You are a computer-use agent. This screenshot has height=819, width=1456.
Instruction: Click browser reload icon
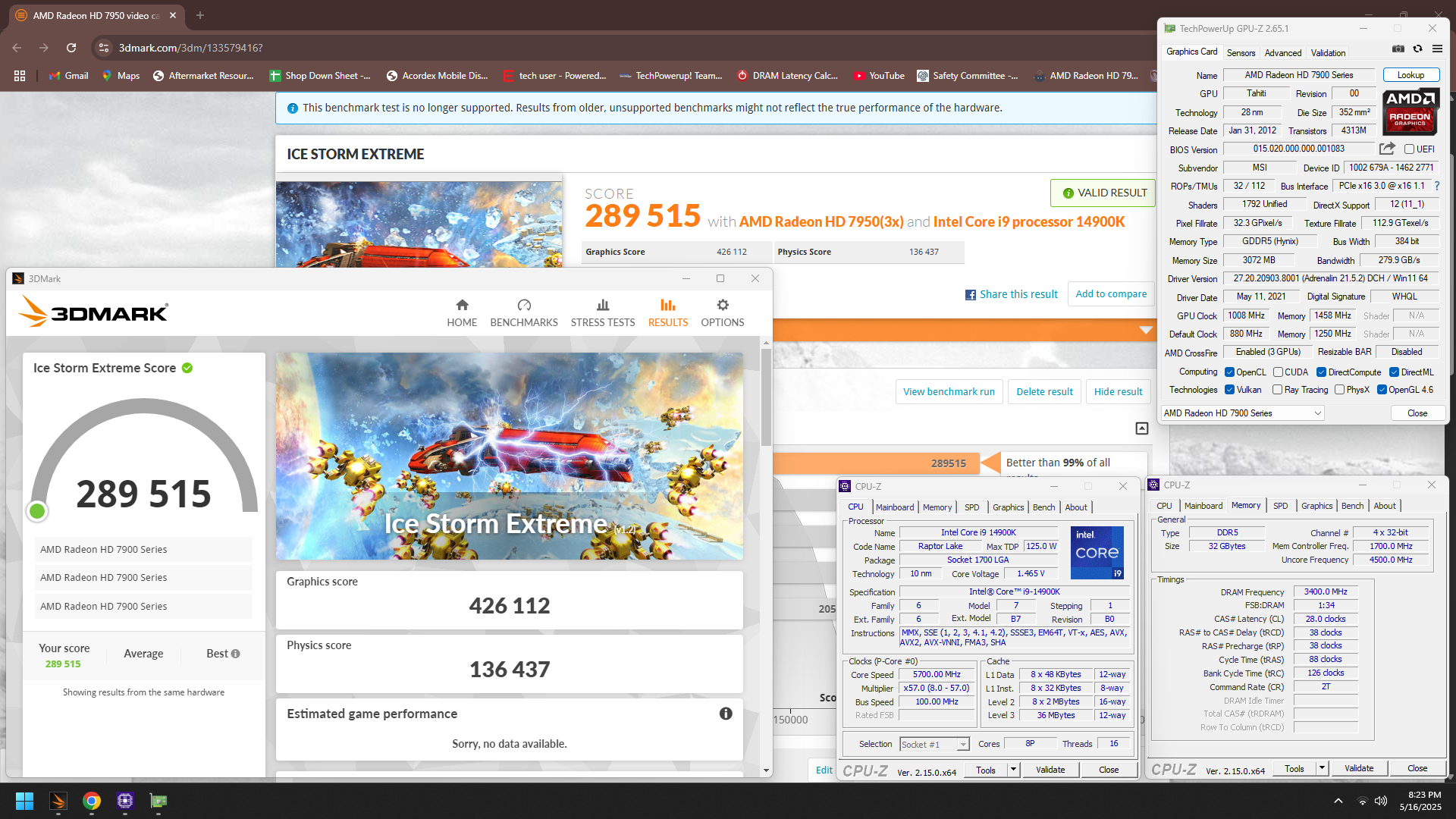point(71,48)
